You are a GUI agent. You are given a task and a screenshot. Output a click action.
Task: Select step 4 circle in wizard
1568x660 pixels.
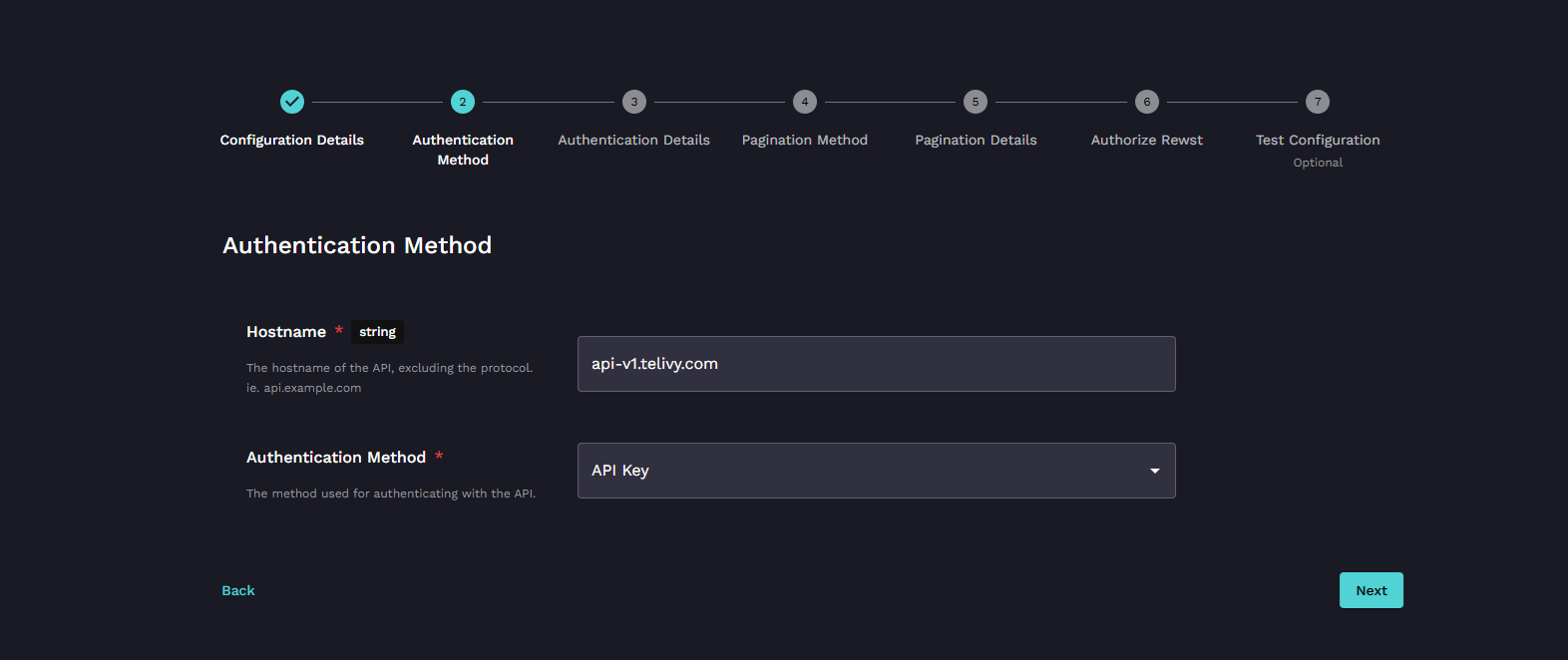tap(805, 102)
